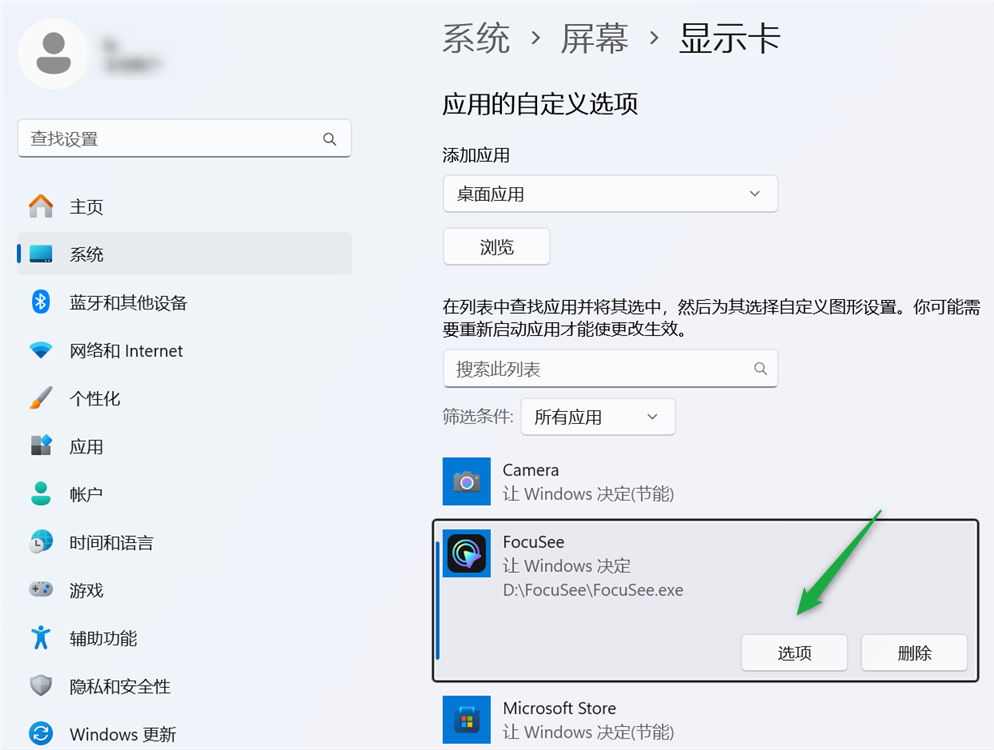The width and height of the screenshot is (994, 750).
Task: Open the 桌面应用 dropdown
Action: [610, 194]
